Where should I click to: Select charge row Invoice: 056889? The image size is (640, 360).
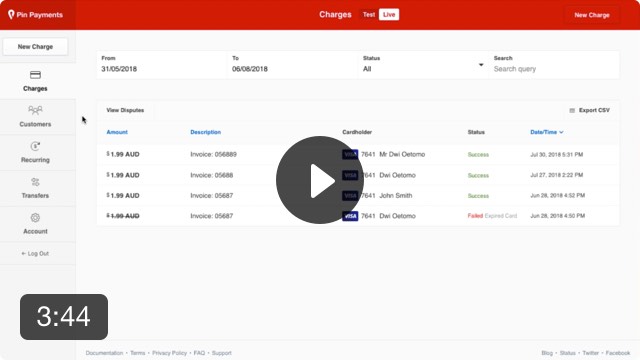(358, 154)
